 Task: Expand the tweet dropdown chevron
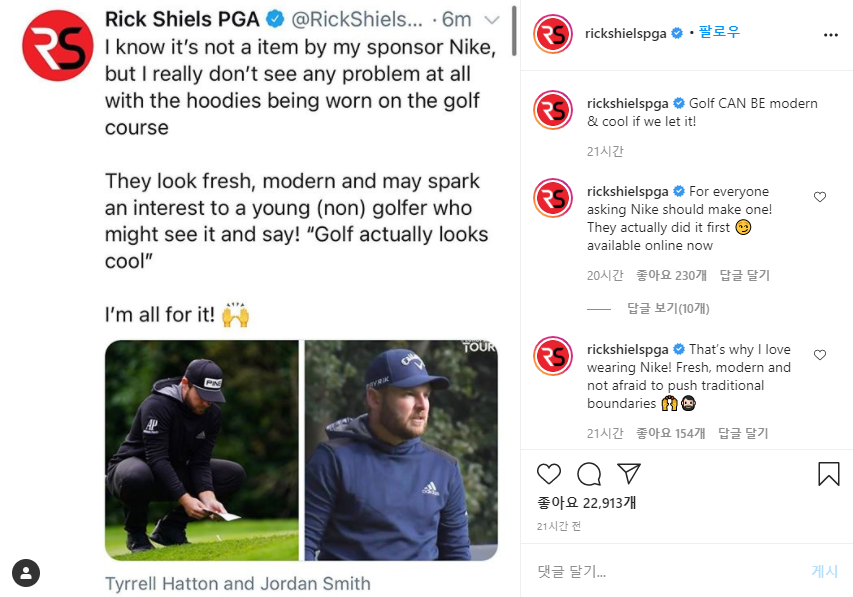[491, 20]
